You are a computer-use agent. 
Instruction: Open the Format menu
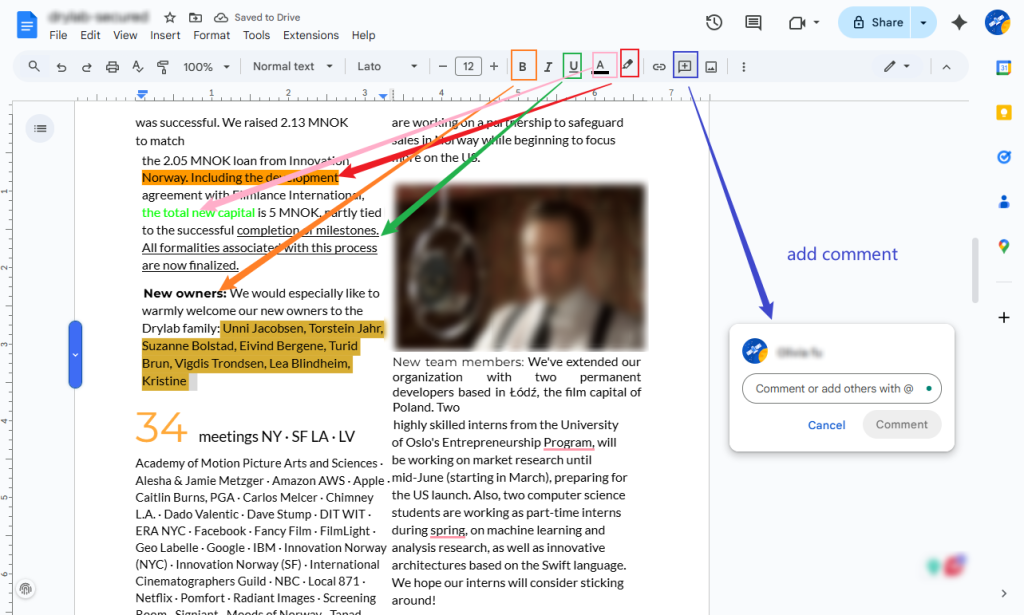coord(211,34)
